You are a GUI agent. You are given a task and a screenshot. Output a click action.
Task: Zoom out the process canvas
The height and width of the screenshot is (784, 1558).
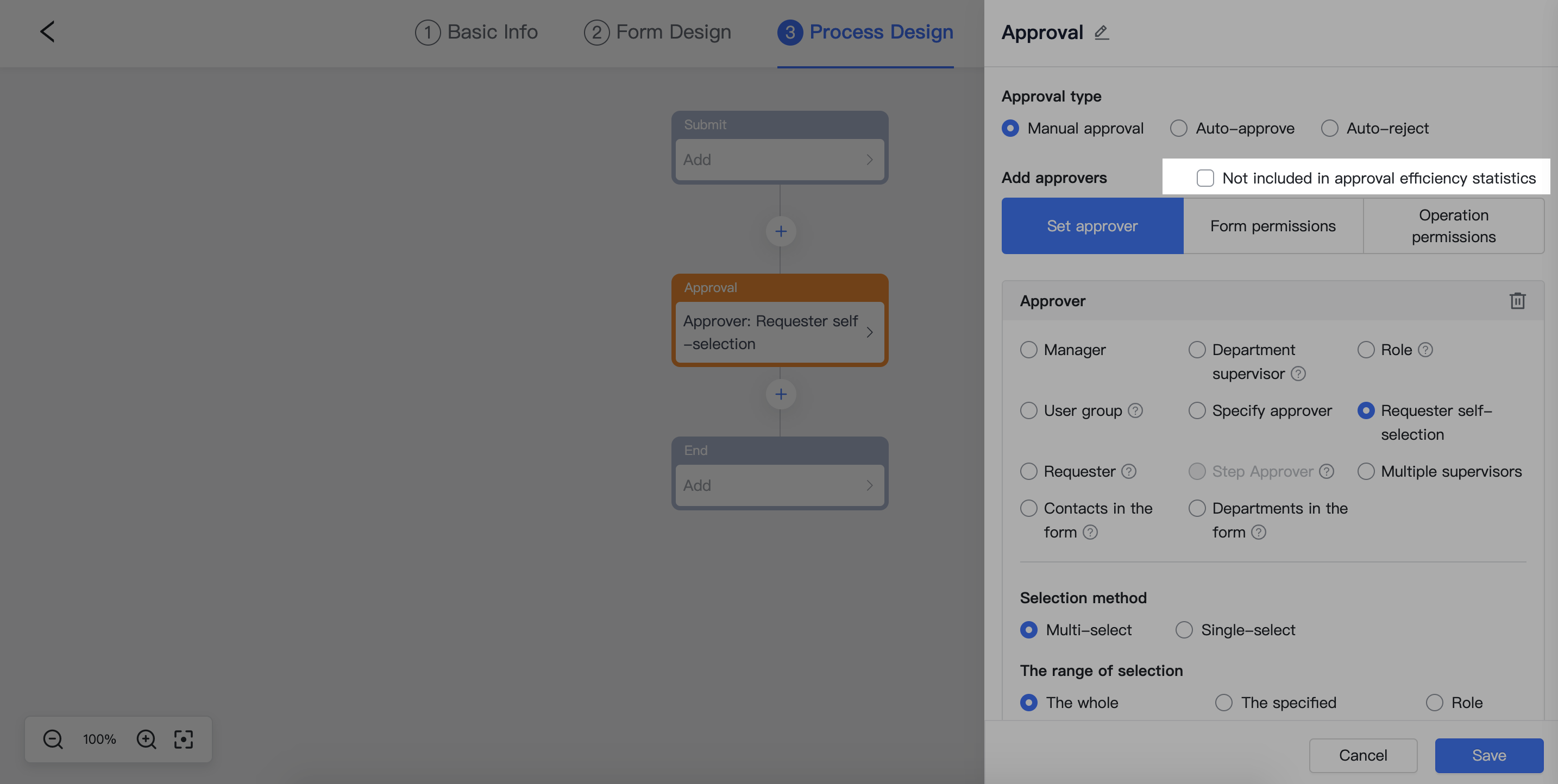click(x=53, y=738)
